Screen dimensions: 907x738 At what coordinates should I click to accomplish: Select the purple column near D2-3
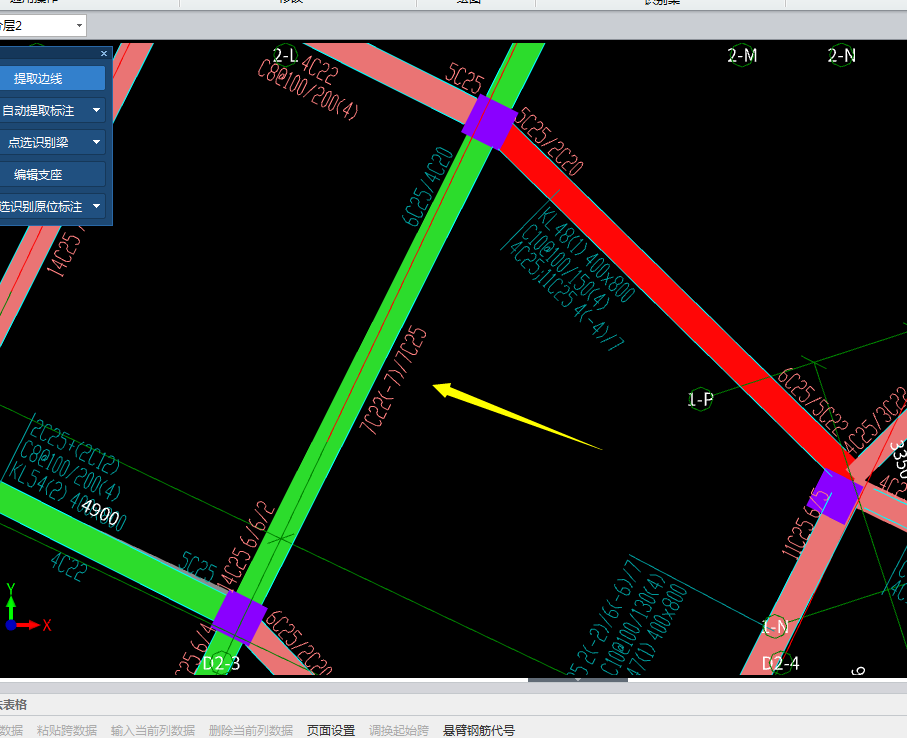[239, 617]
